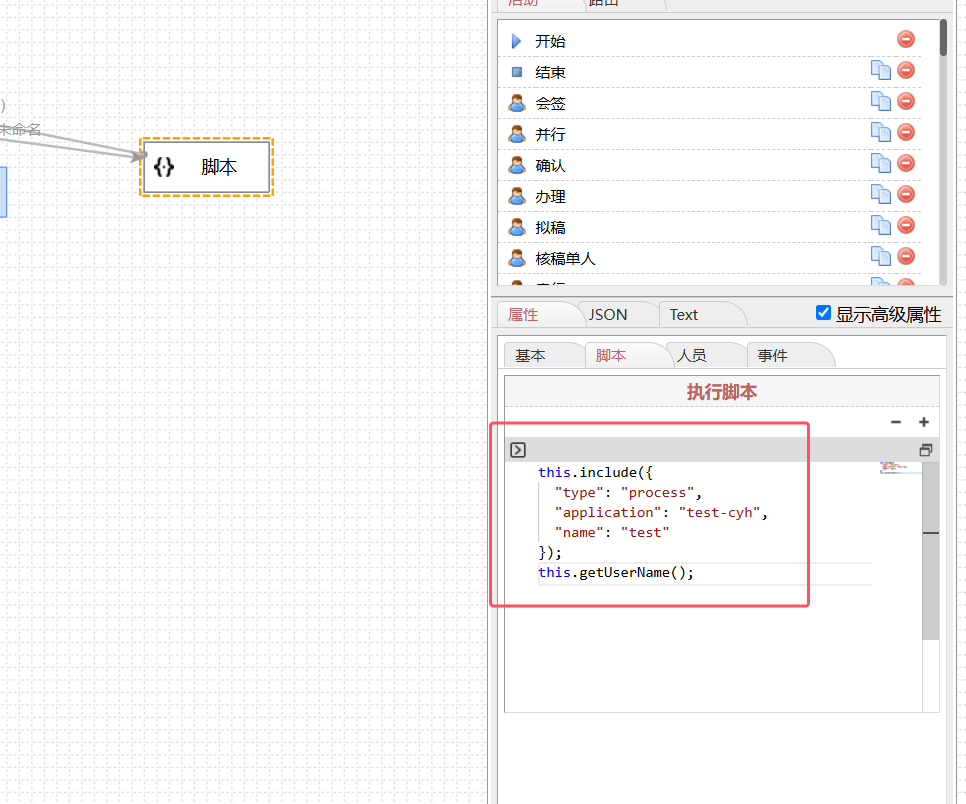Click the "type": "process" code line
This screenshot has height=804, width=966.
click(x=628, y=493)
